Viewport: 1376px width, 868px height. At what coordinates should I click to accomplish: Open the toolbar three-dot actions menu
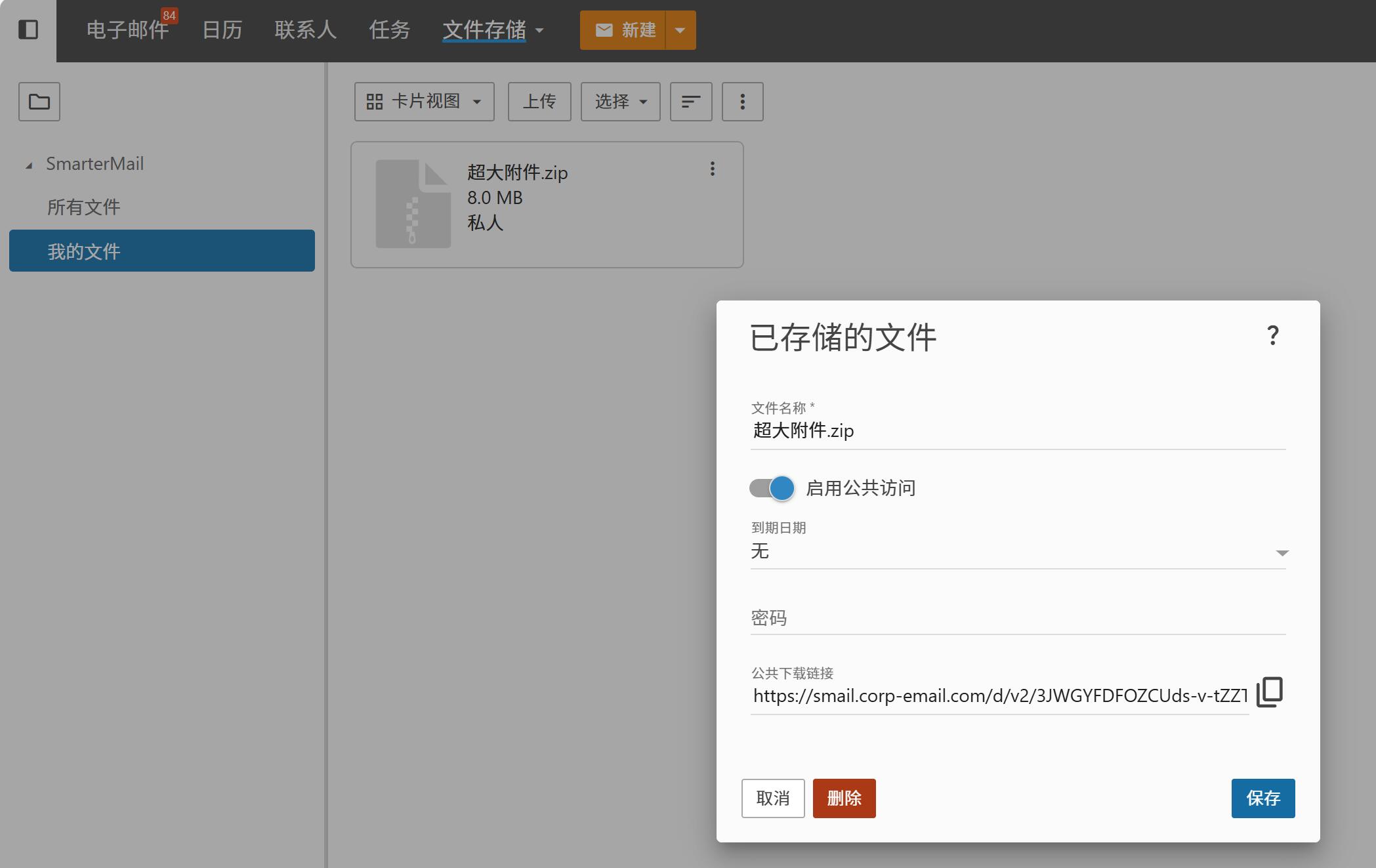[742, 102]
